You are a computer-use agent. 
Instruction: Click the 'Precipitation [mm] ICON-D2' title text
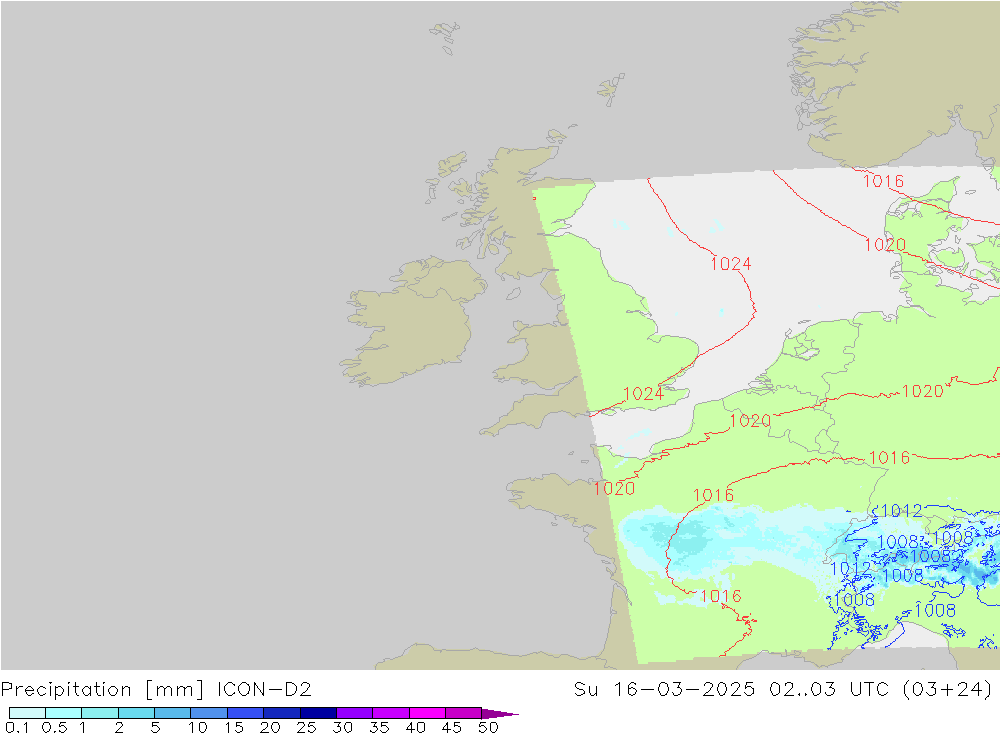point(156,690)
